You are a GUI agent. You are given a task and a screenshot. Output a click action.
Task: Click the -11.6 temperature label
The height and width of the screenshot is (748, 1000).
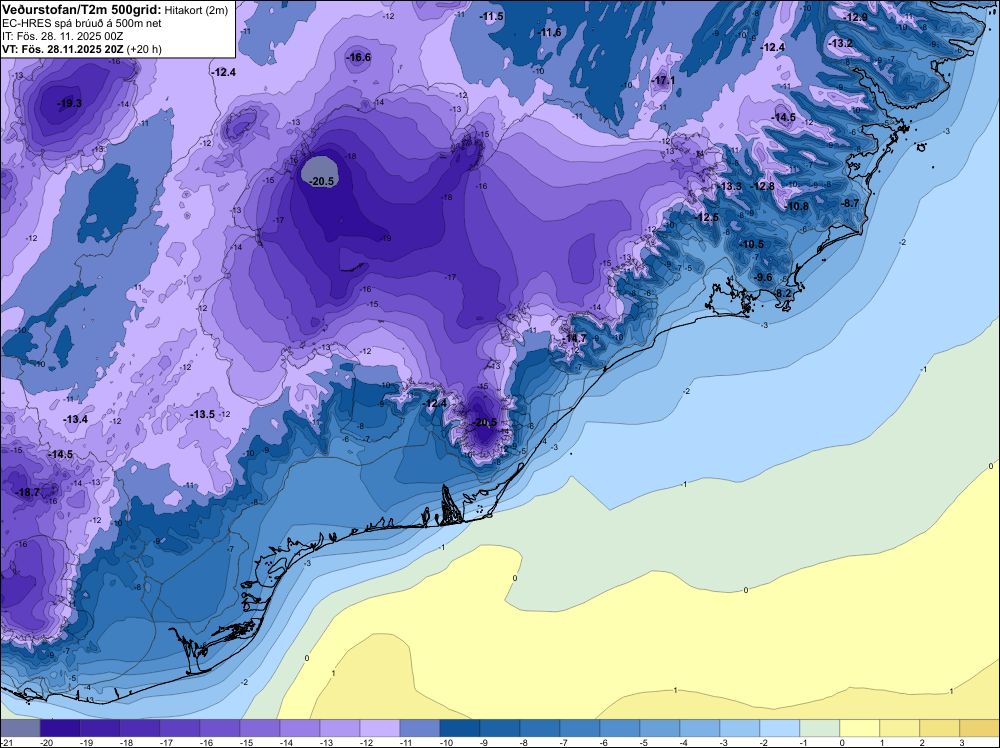coord(549,33)
